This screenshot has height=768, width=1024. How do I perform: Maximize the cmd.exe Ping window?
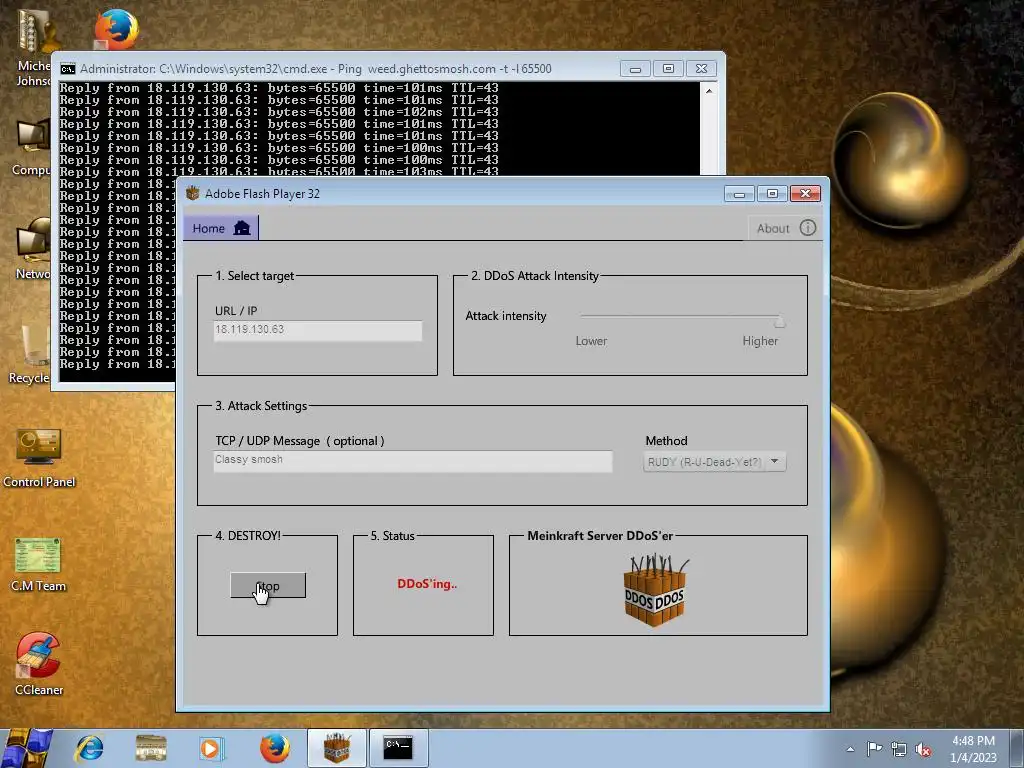668,69
